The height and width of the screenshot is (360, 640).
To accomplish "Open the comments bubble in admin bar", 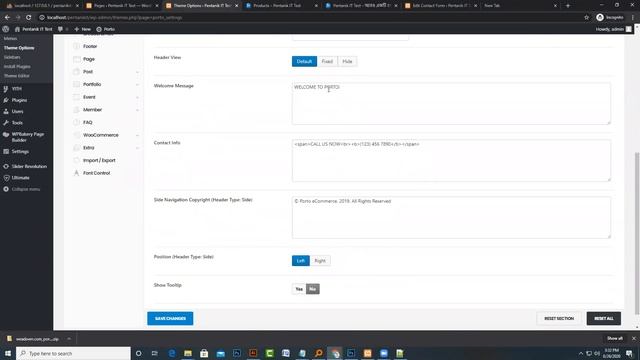I will click(60, 29).
